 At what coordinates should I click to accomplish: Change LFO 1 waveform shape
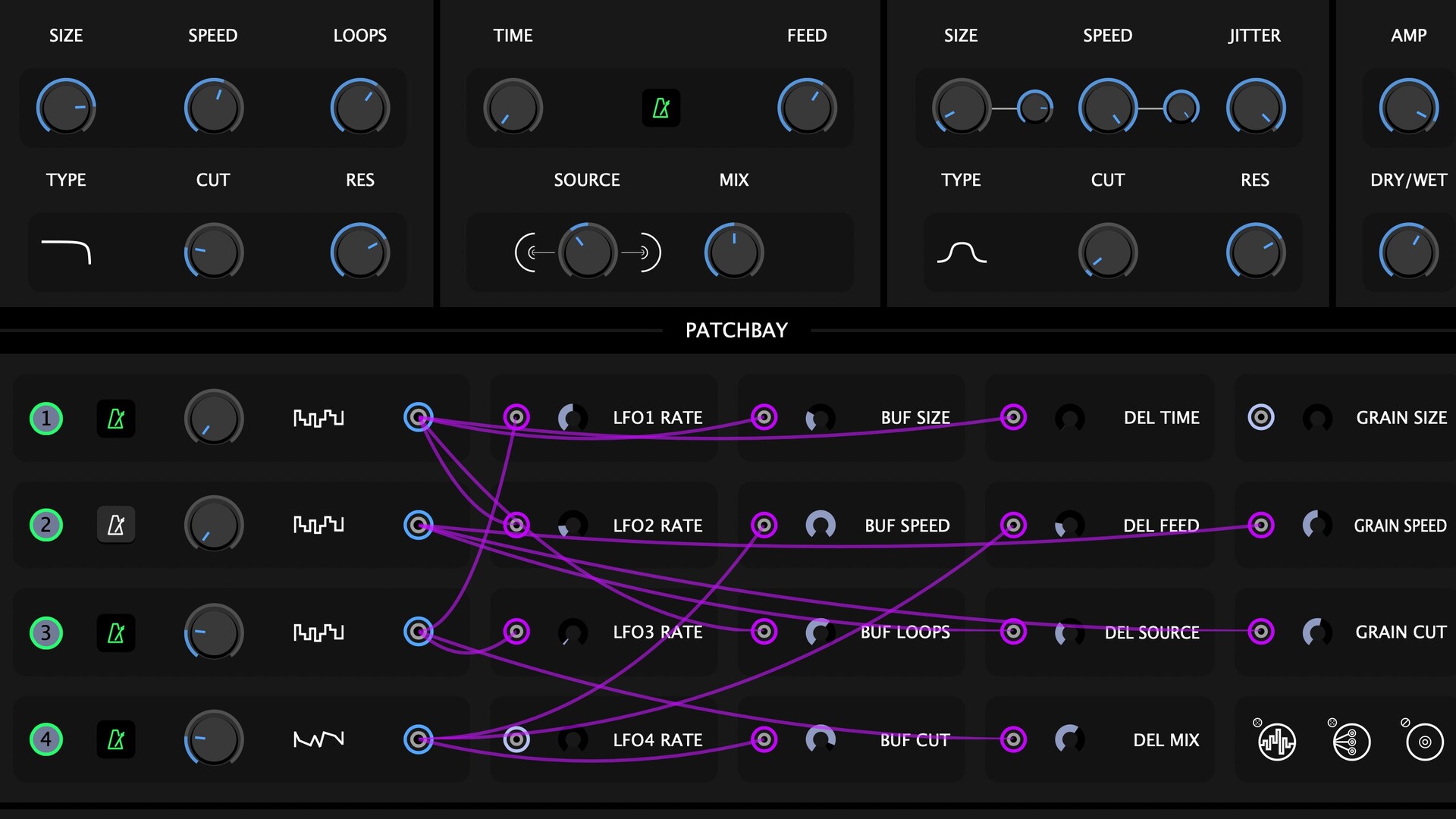(318, 418)
